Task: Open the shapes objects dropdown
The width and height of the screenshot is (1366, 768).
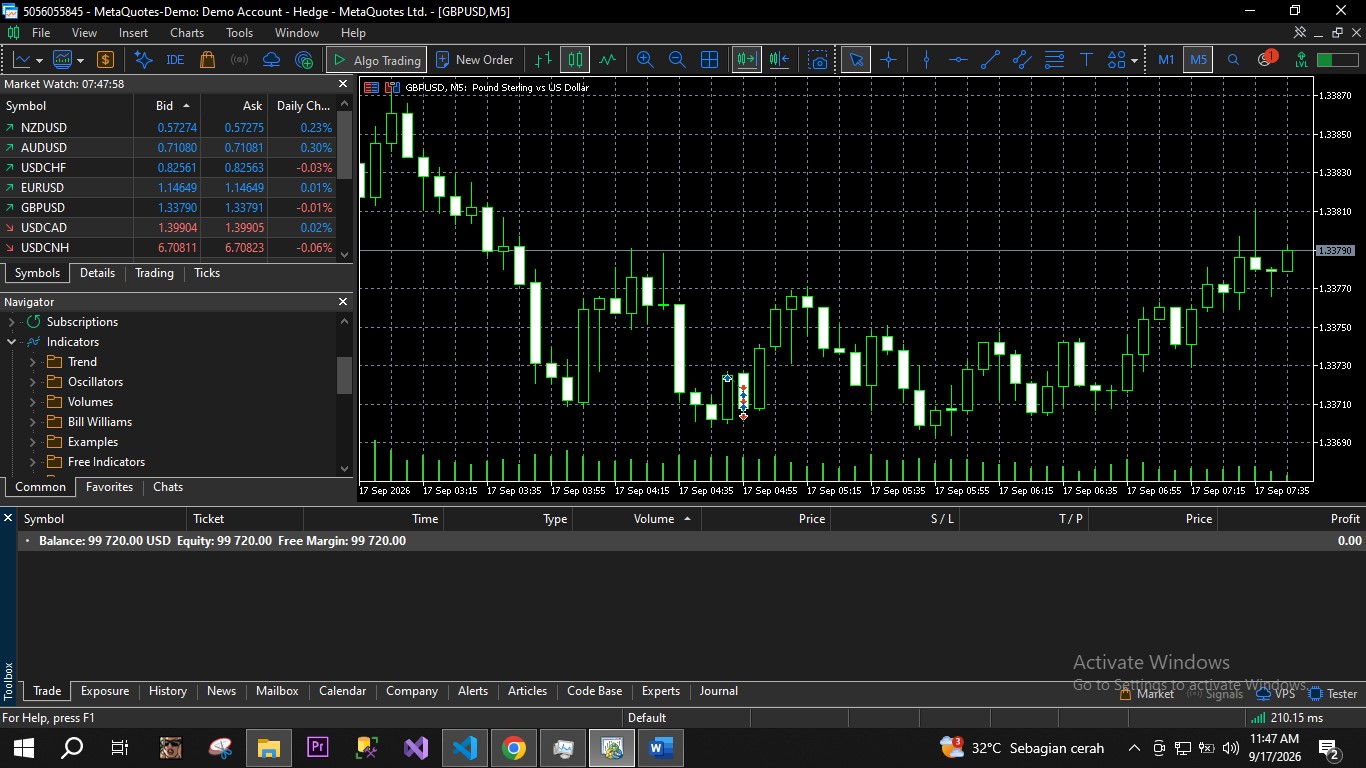Action: pyautogui.click(x=1122, y=60)
